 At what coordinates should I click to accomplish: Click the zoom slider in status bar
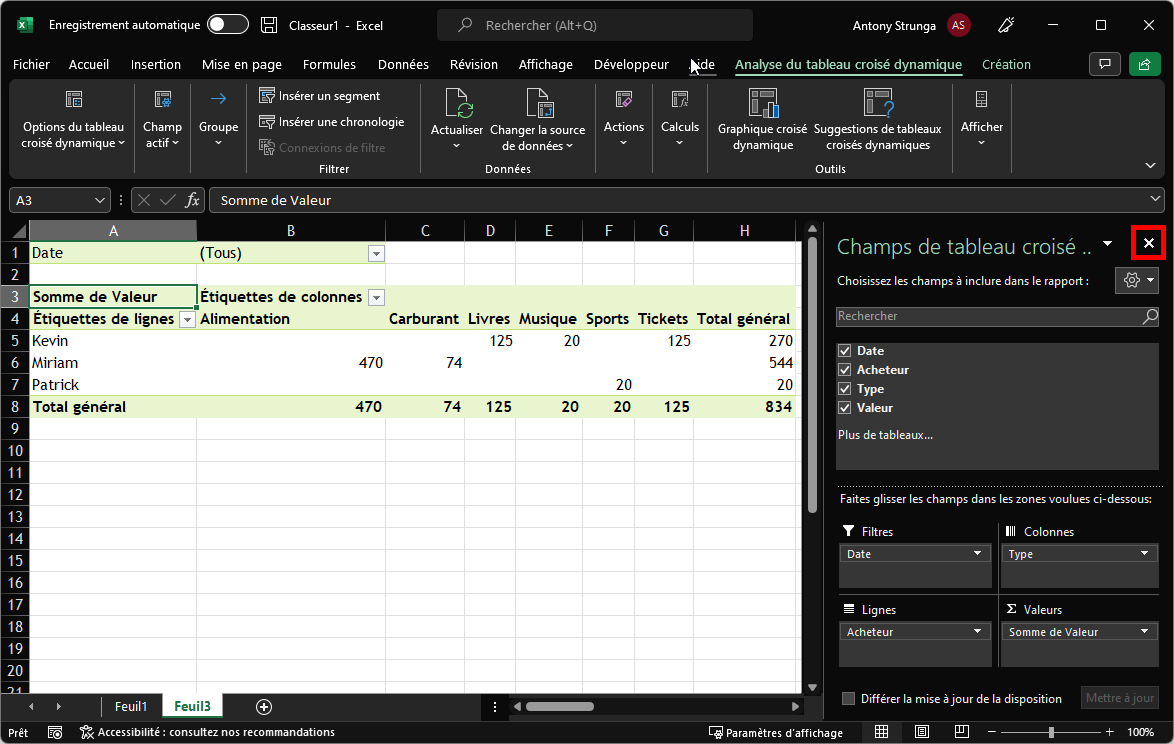[x=1051, y=732]
